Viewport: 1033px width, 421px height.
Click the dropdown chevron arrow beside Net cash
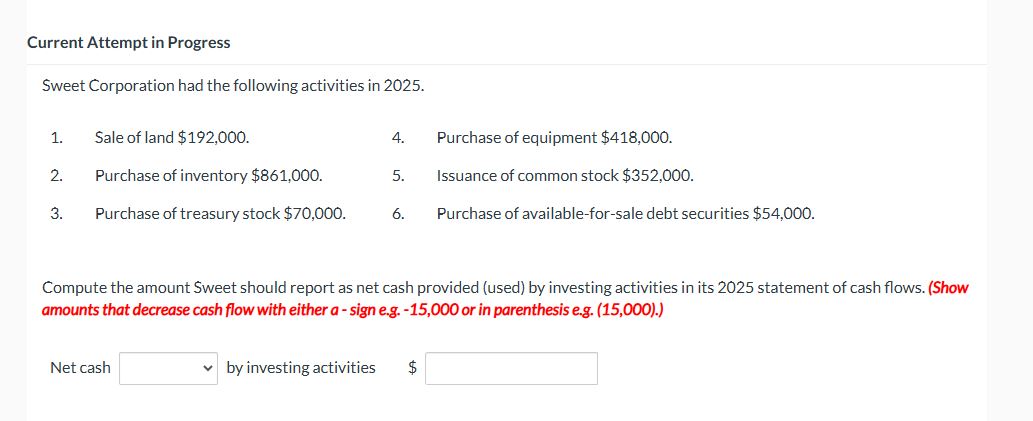coord(208,368)
